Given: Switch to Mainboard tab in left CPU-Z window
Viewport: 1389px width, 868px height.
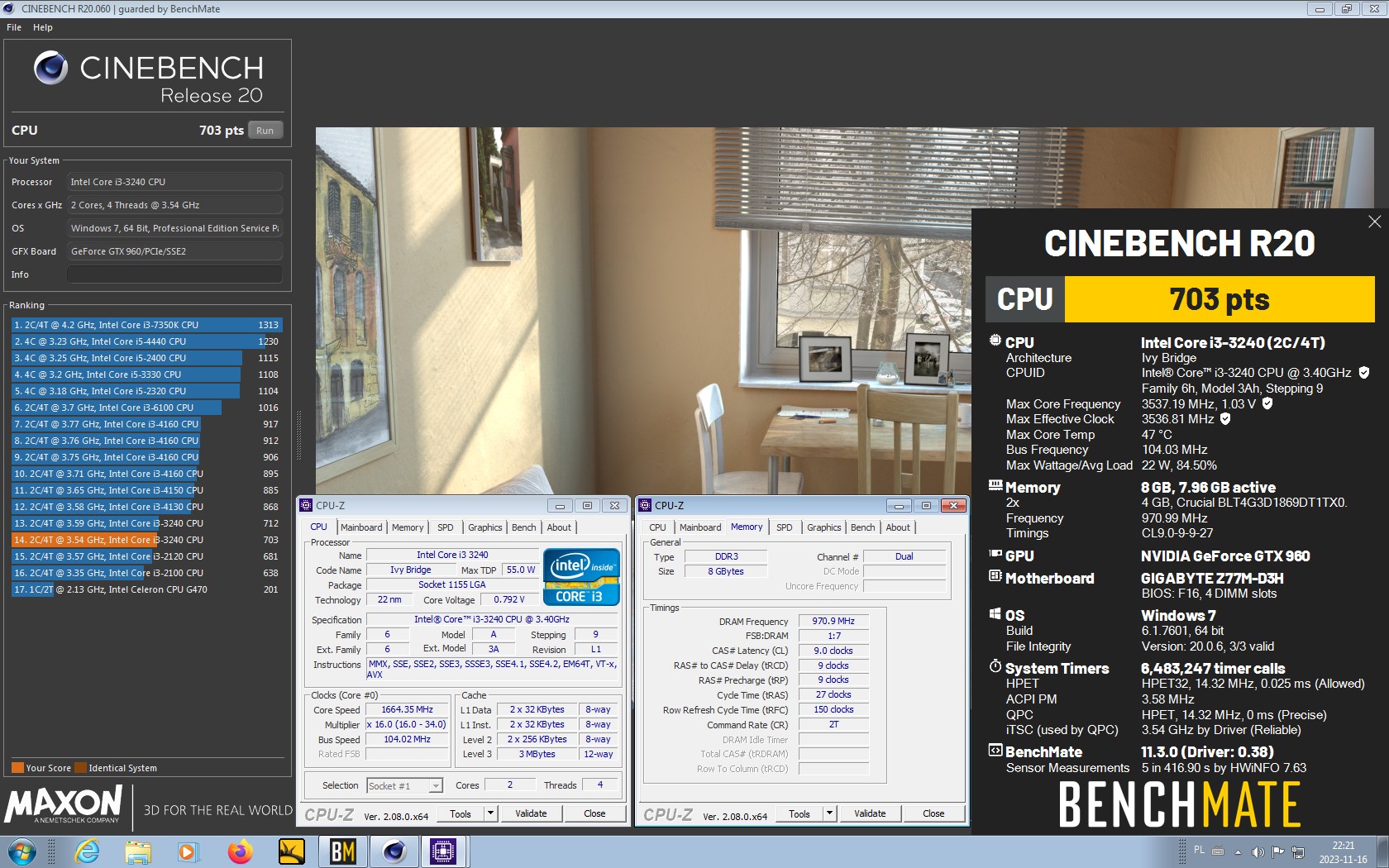Looking at the screenshot, I should pyautogui.click(x=361, y=527).
